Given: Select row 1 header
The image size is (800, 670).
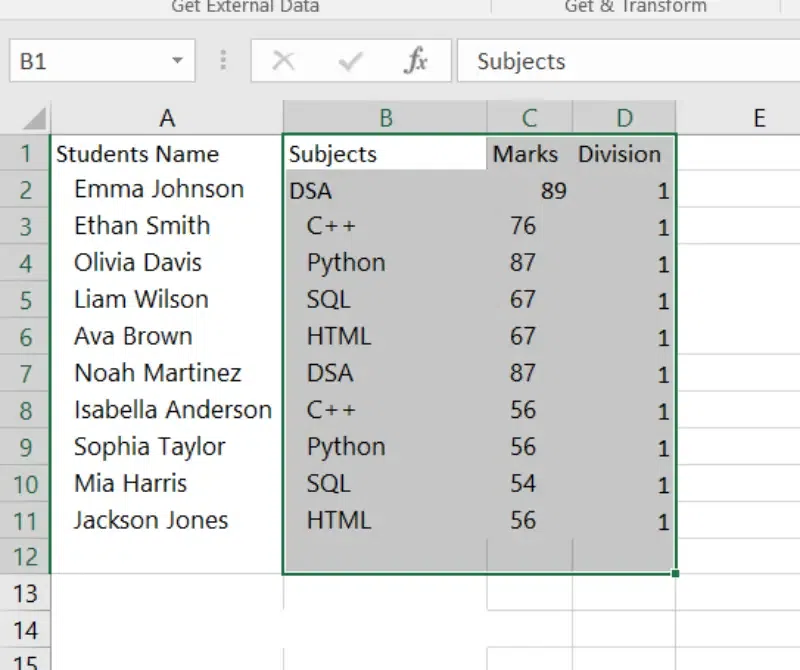Looking at the screenshot, I should point(25,154).
